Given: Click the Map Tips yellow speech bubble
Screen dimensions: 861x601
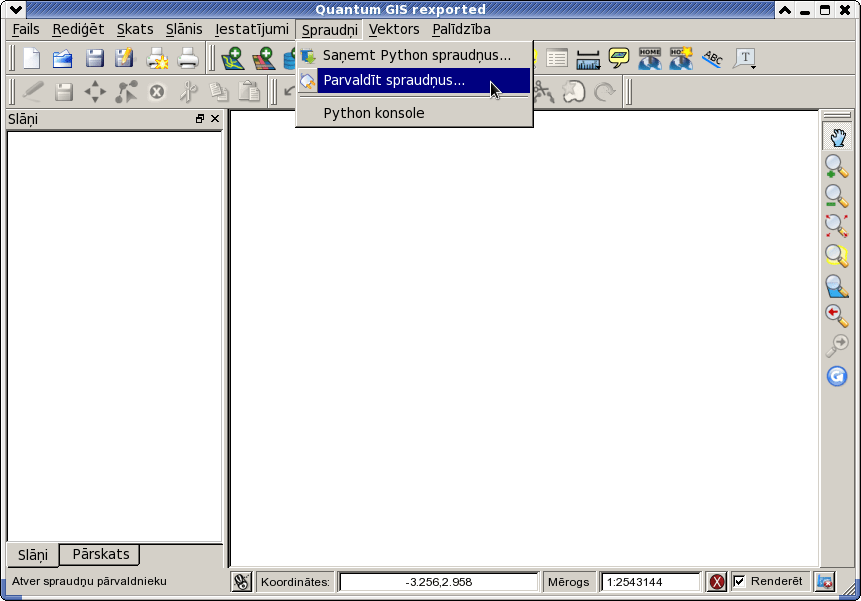Looking at the screenshot, I should coord(619,58).
